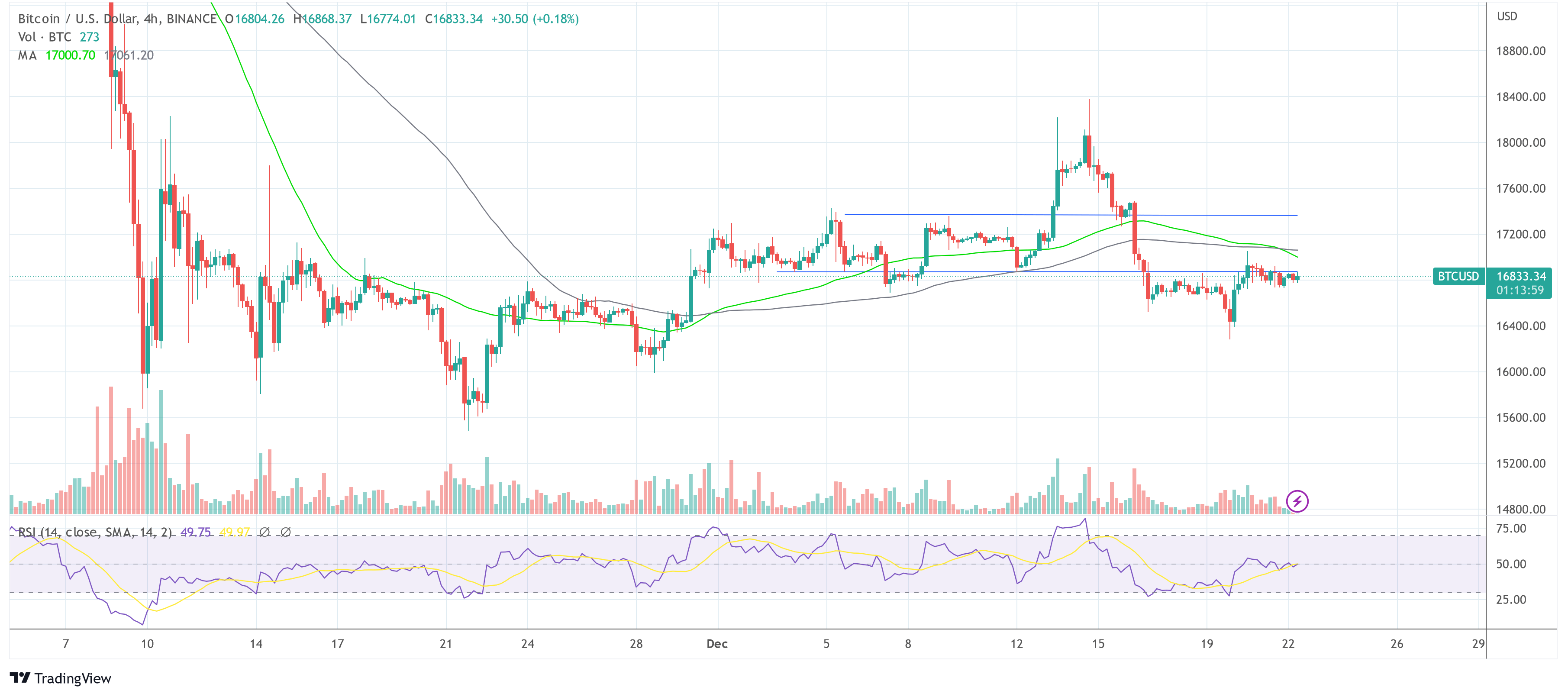Click the 14800.00 price axis label
The image size is (1568, 697).
pyautogui.click(x=1520, y=510)
